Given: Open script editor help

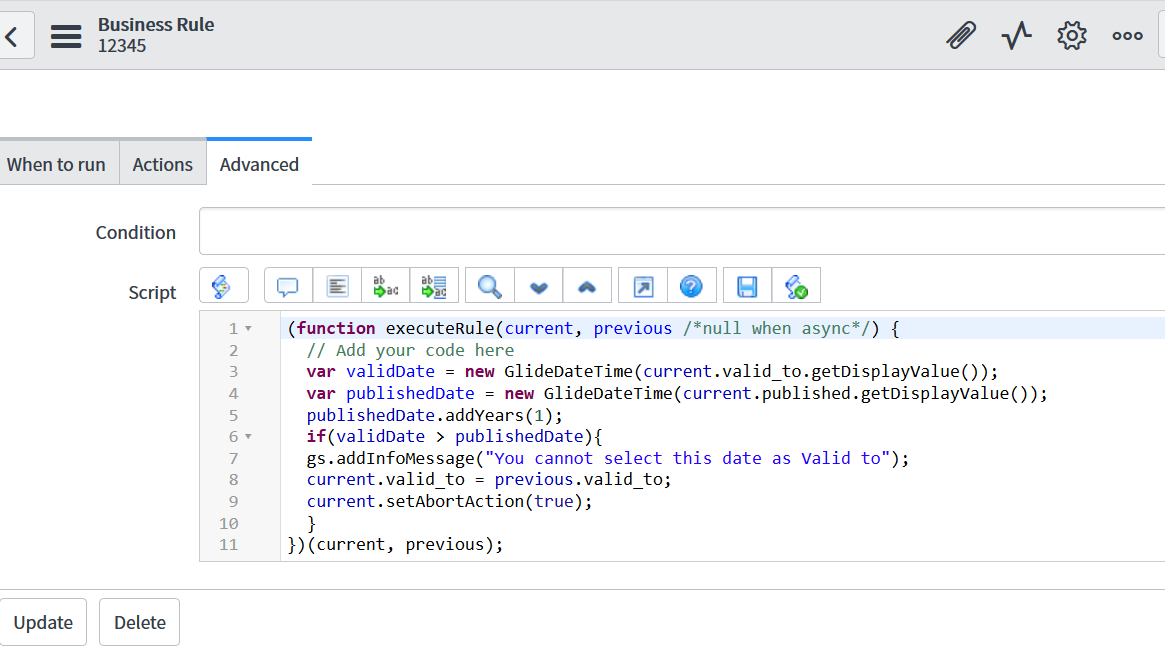Looking at the screenshot, I should pyautogui.click(x=692, y=286).
